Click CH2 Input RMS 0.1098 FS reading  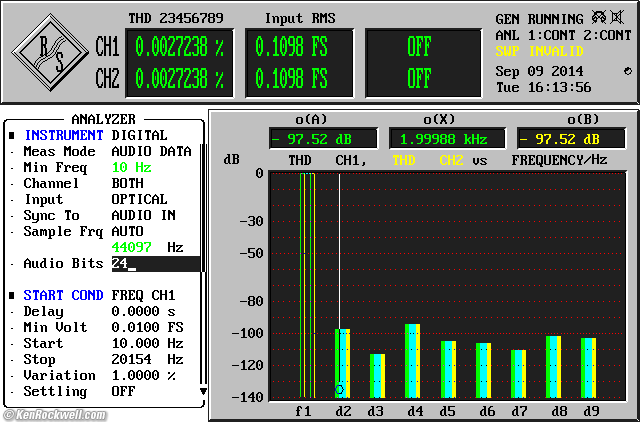point(292,78)
